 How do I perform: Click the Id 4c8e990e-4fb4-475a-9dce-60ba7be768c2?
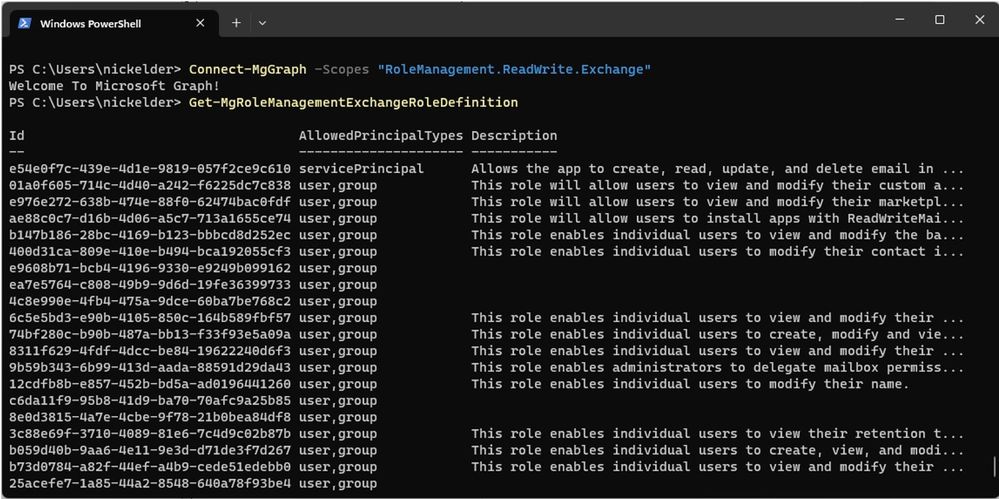150,301
